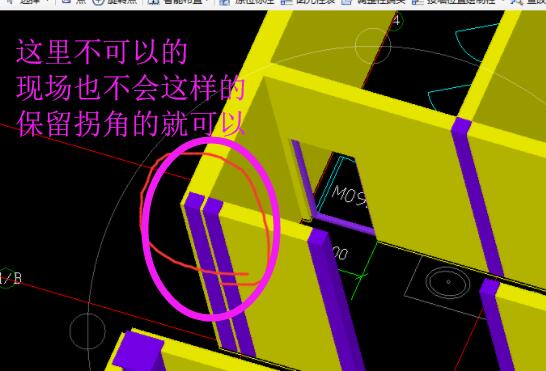Activate the 旋转点 rotate-point tool
The width and height of the screenshot is (546, 371).
114,2
